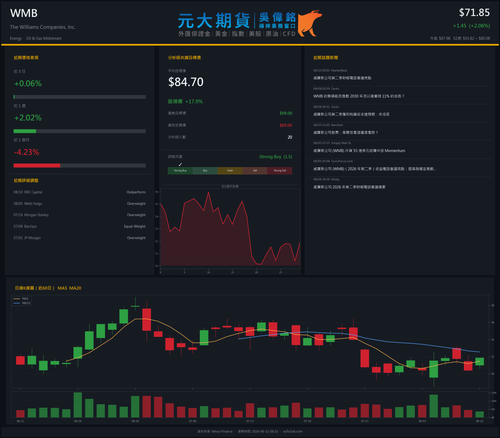Screen dimensions: 500x438
Task: Click the Strong Buy segment of rating scale
Action: click(x=180, y=171)
